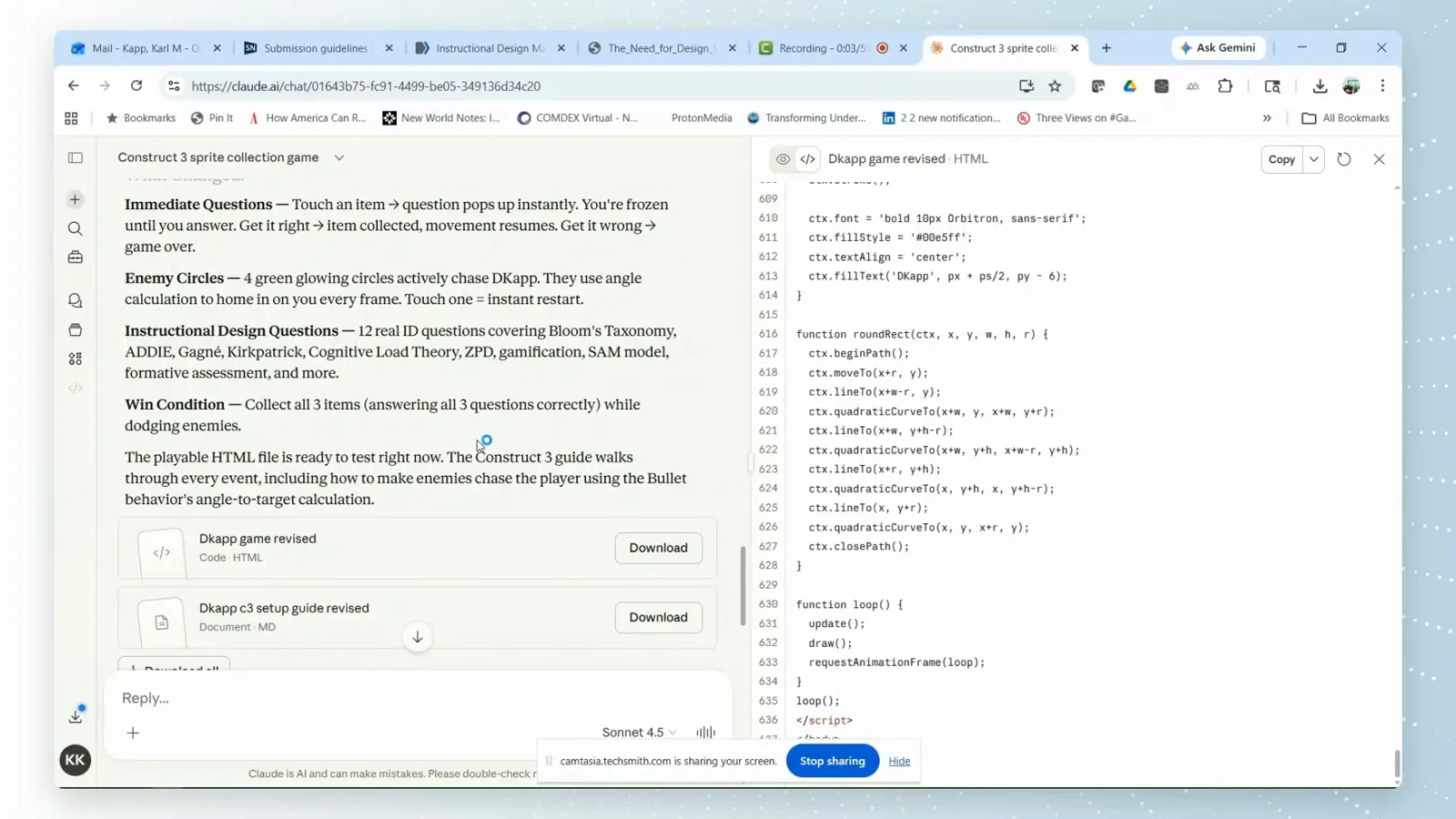Viewport: 1456px width, 819px height.
Task: Copy the Dkapp game revised code
Action: [x=1281, y=159]
